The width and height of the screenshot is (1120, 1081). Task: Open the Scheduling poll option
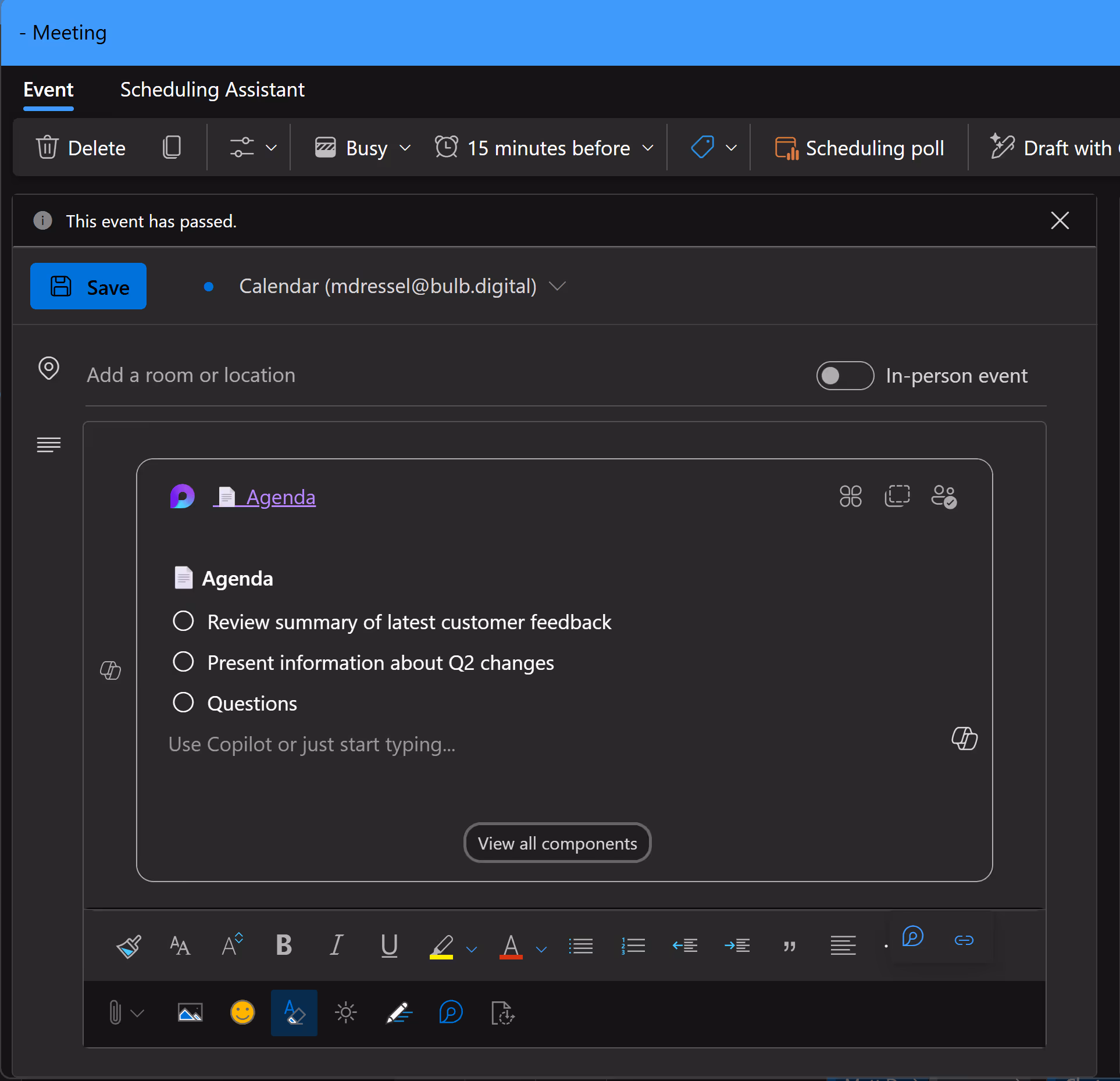point(859,148)
